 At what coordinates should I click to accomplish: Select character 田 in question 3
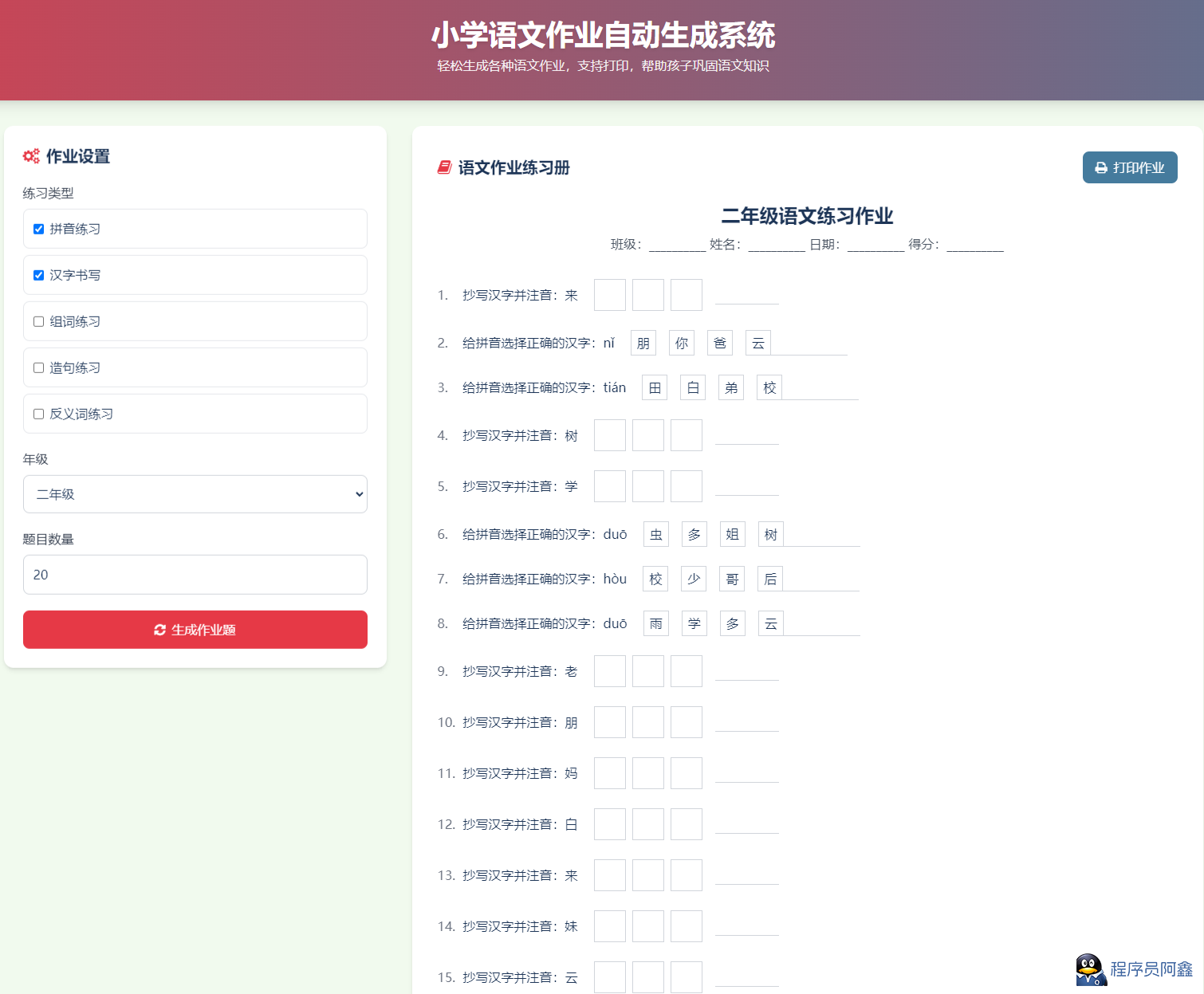click(655, 387)
